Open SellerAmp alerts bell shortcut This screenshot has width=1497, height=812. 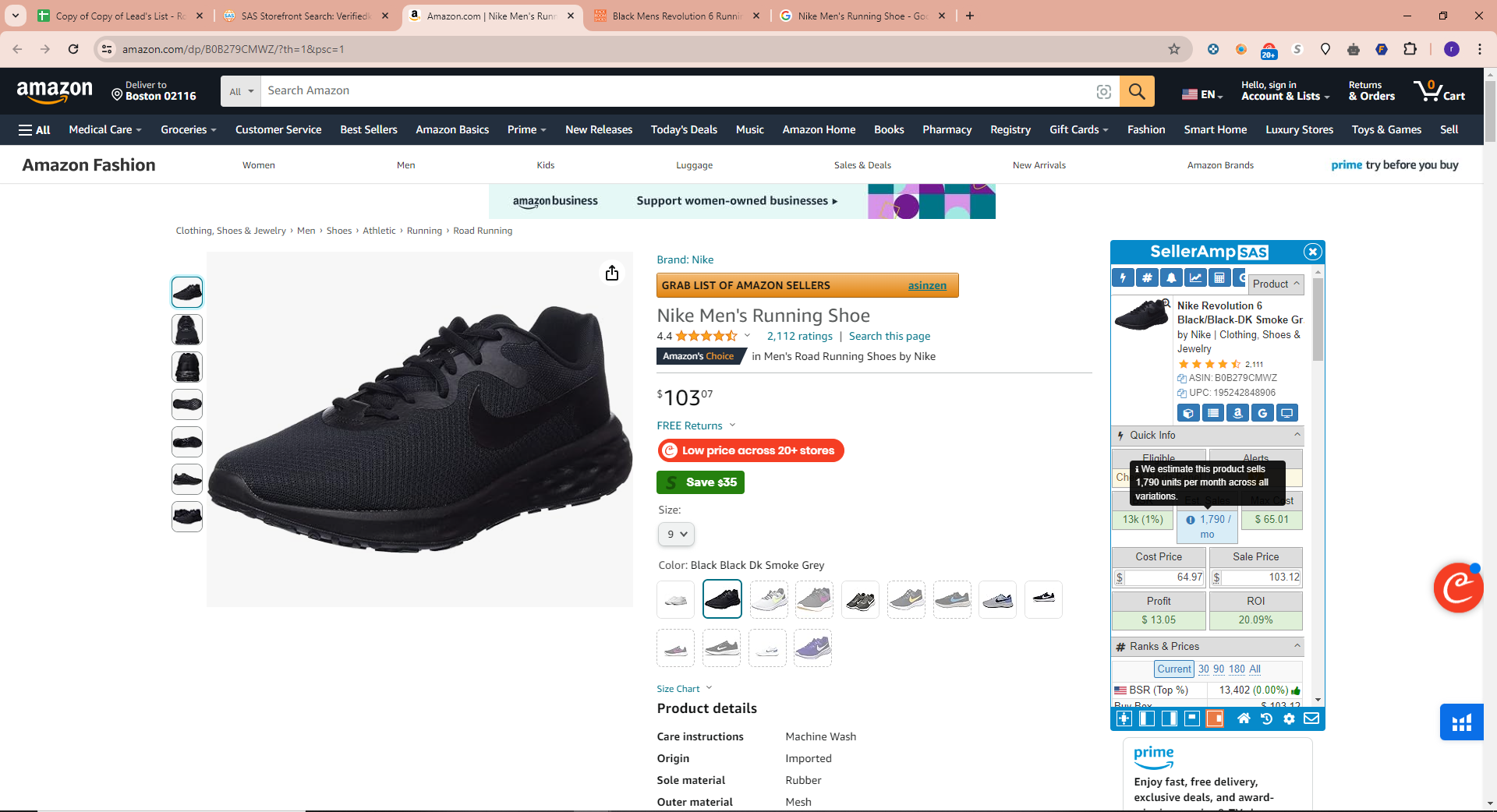point(1171,277)
